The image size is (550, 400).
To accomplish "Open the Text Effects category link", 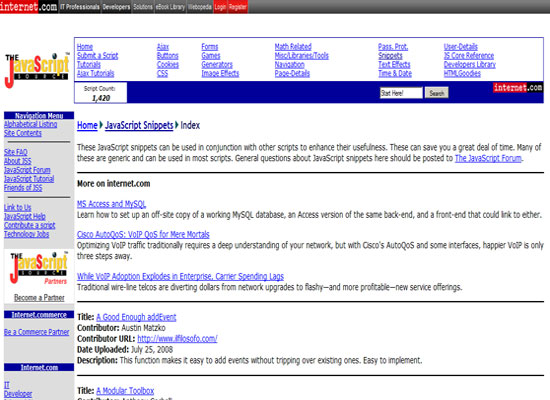I will [x=394, y=65].
